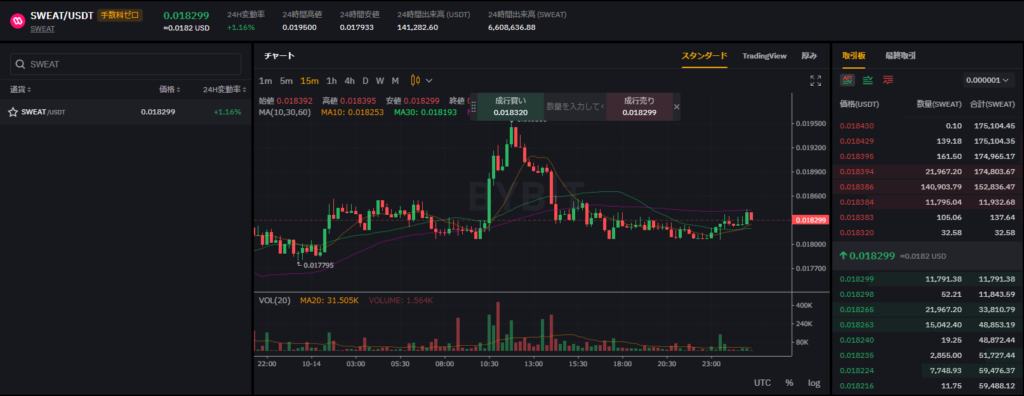1024x396 pixels.
Task: Grab the quick order bar drag handle
Action: click(x=473, y=107)
